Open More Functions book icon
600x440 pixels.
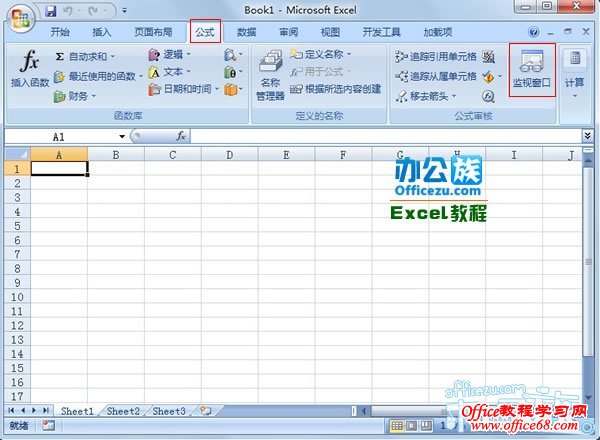tap(233, 90)
